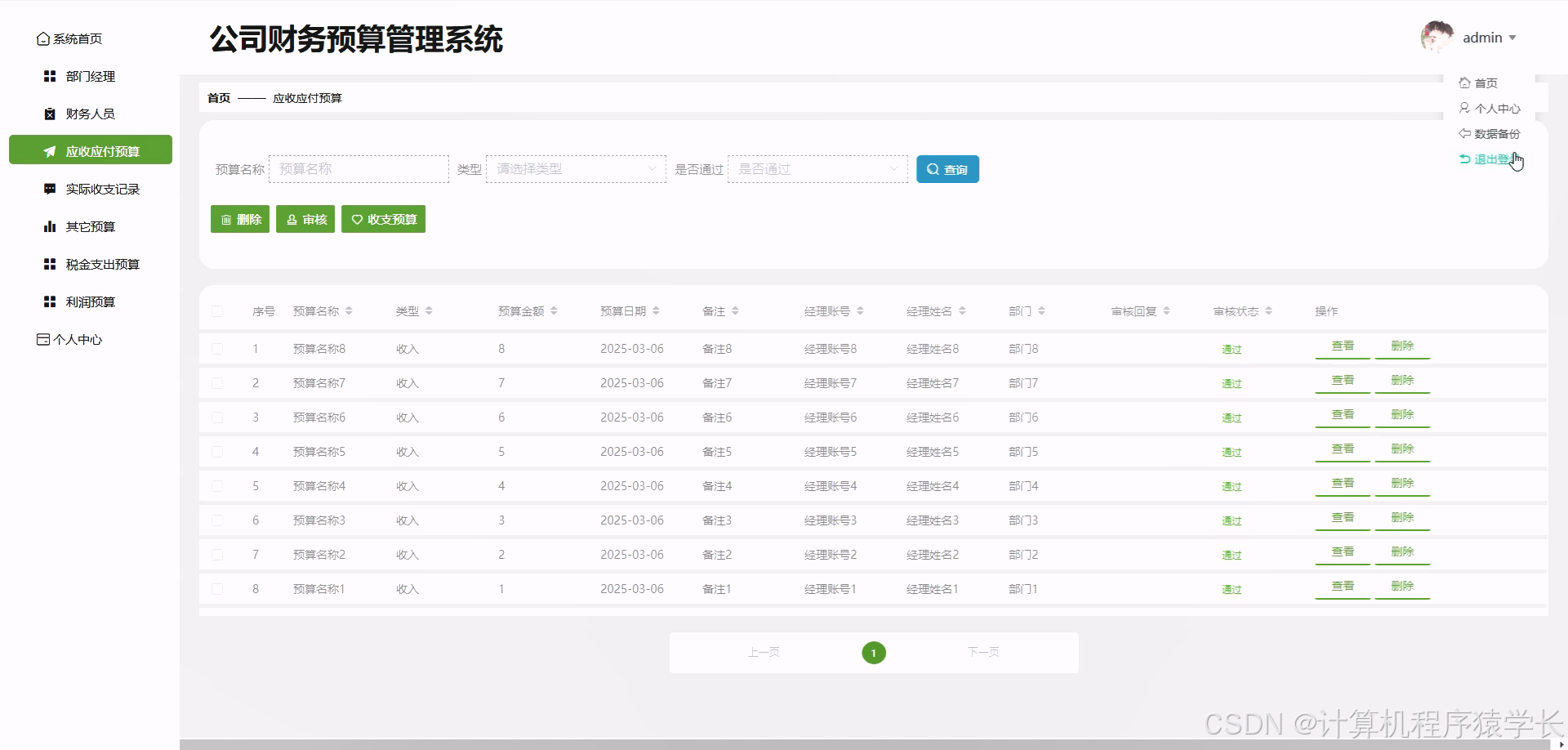This screenshot has width=1568, height=750.
Task: Check the checkbox for 预算名称8 row
Action: [217, 348]
